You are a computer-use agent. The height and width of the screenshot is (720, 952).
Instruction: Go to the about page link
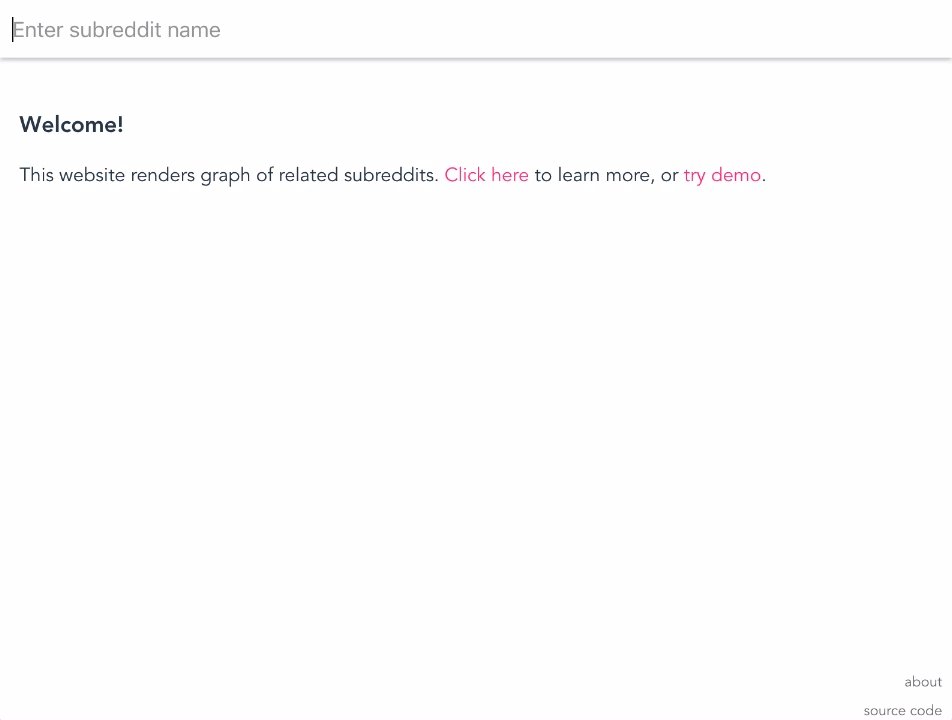pyautogui.click(x=922, y=682)
